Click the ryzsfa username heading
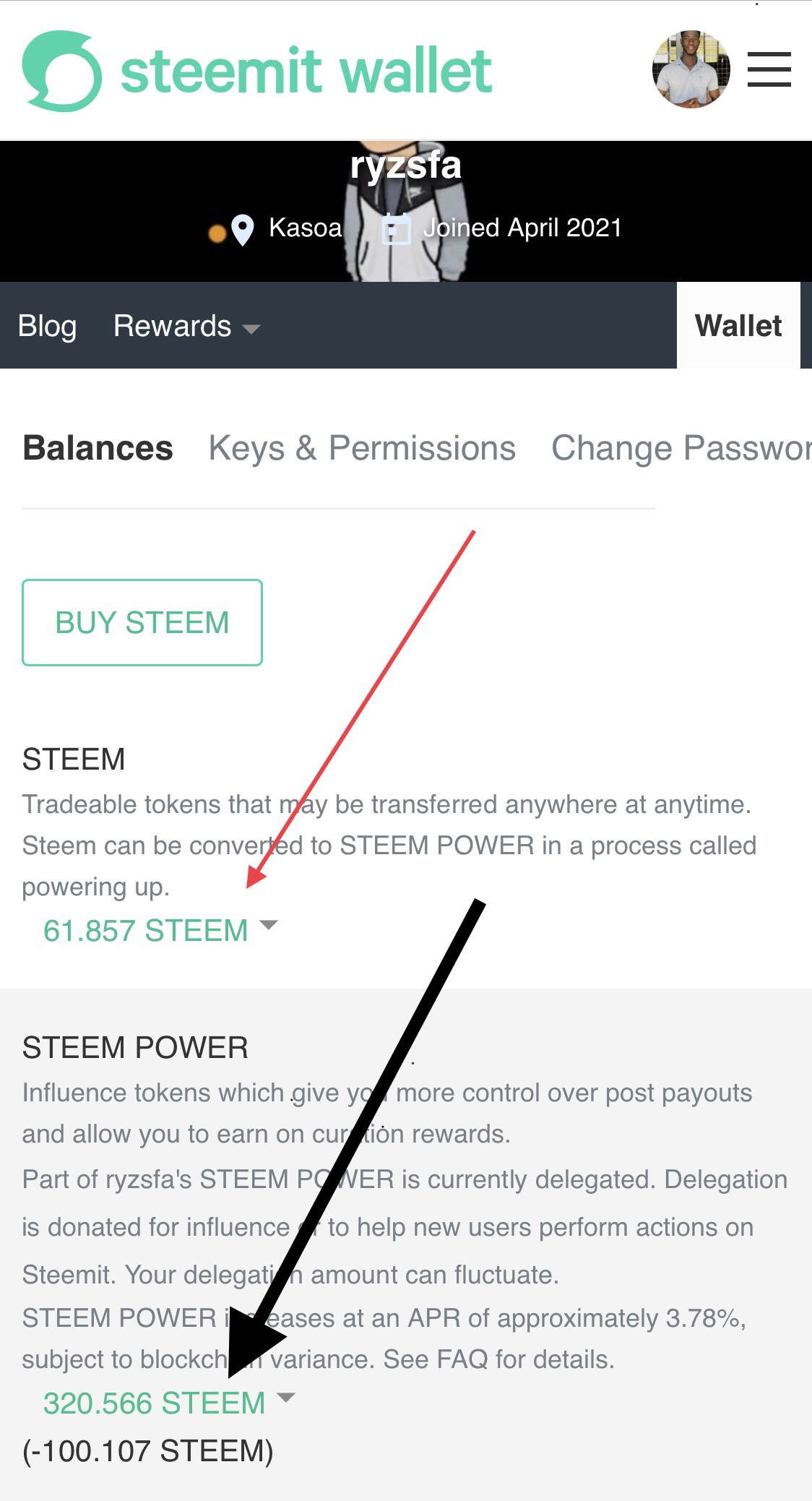The width and height of the screenshot is (812, 1501). pyautogui.click(x=405, y=165)
